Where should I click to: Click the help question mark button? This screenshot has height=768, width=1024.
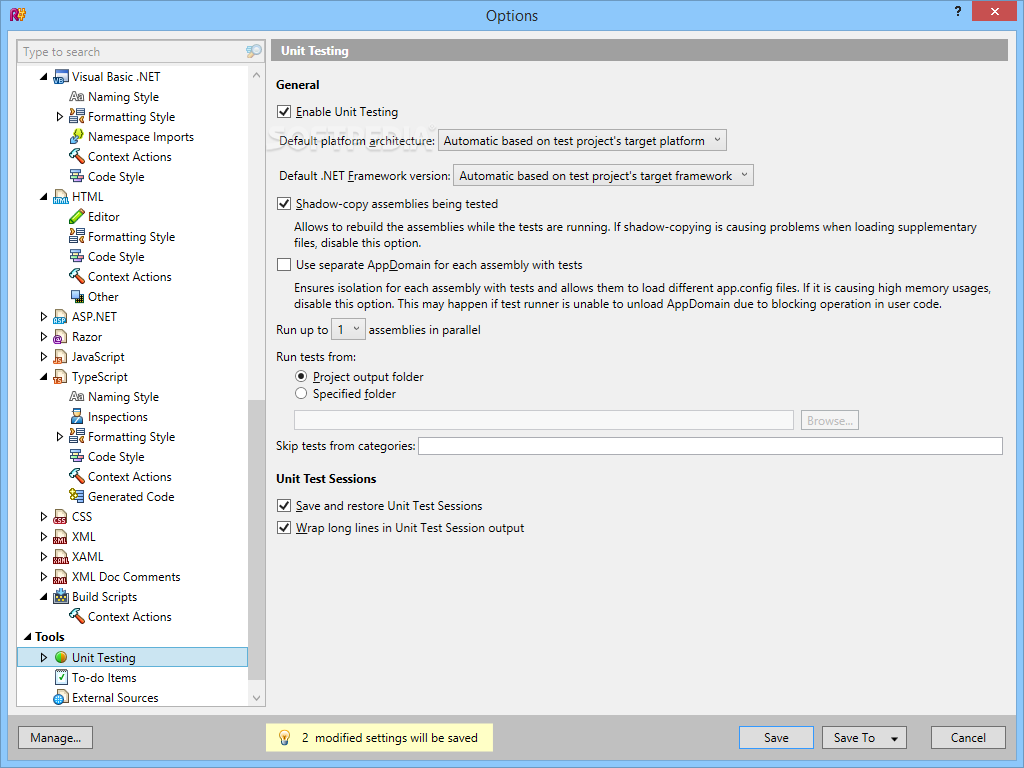[x=957, y=12]
